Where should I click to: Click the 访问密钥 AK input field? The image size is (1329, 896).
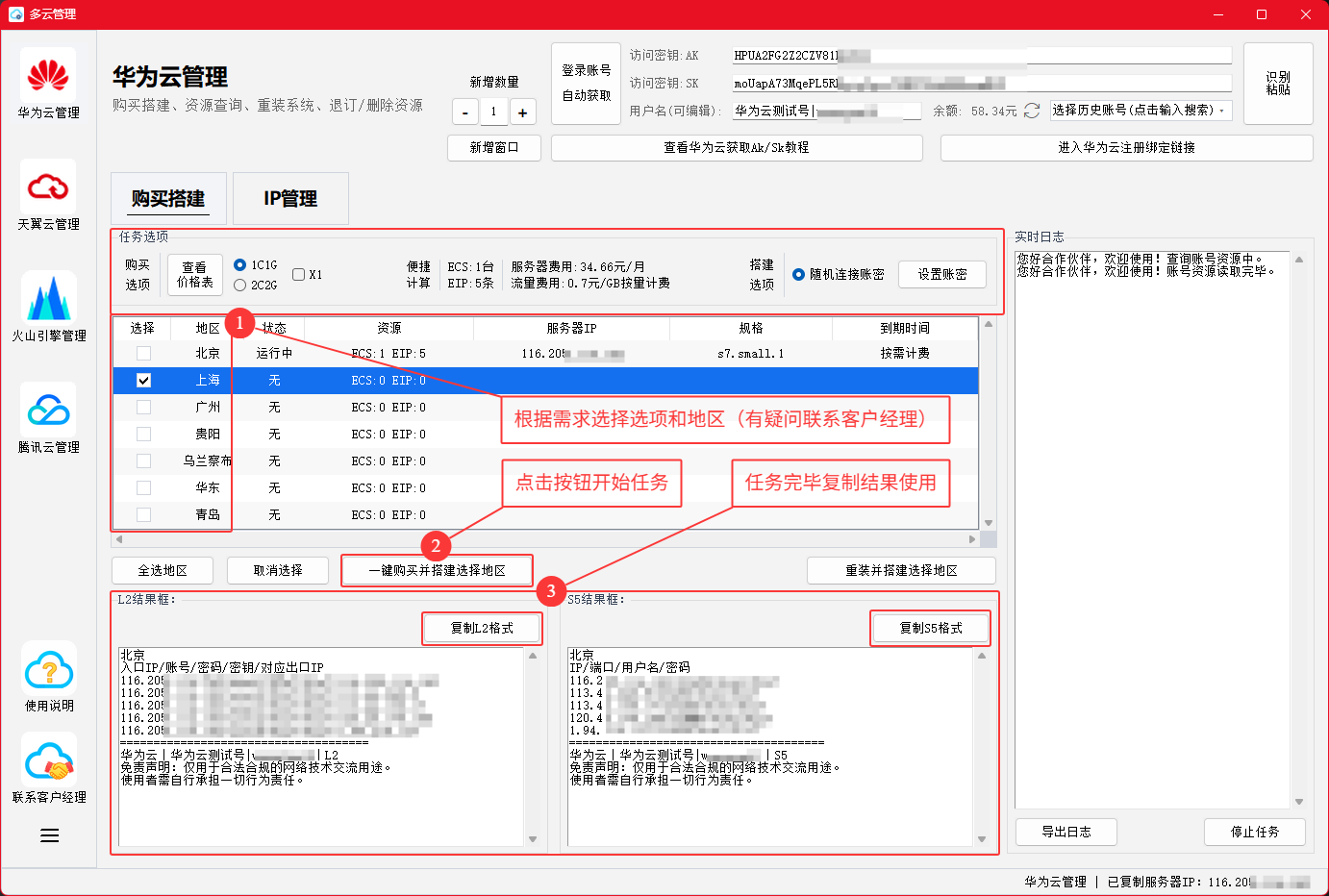click(982, 56)
